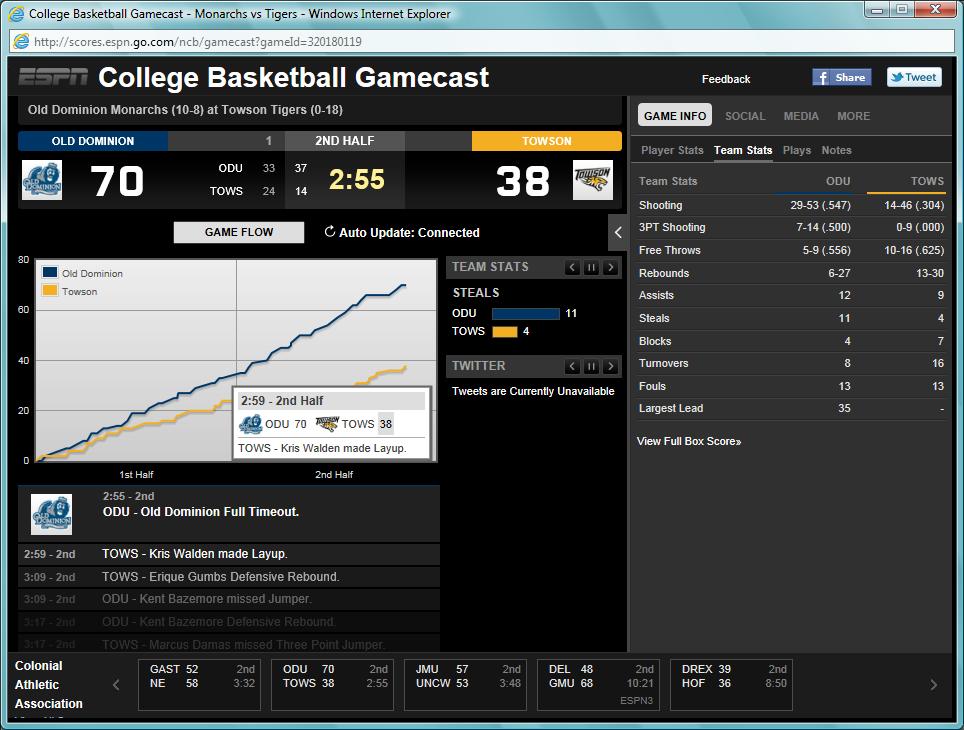Click the Facebook Share button
Image resolution: width=964 pixels, height=730 pixels.
(x=842, y=77)
